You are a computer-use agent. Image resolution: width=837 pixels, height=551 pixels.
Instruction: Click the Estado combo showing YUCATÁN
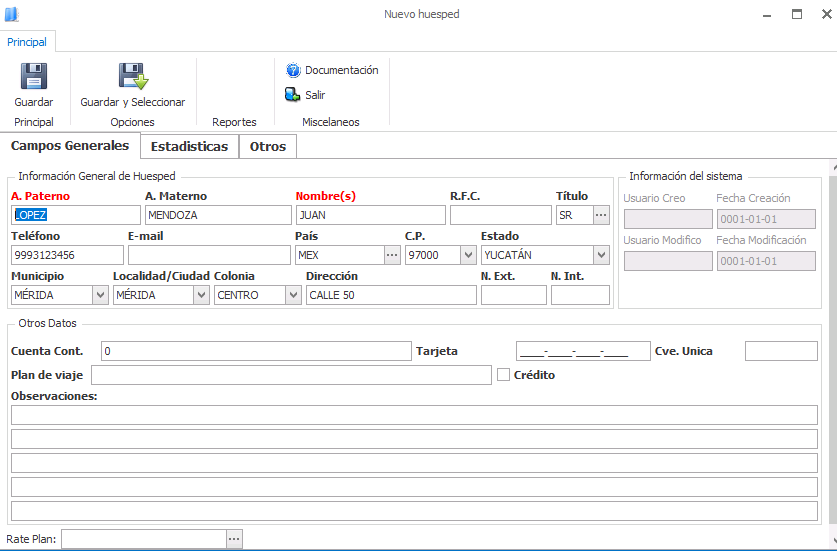(545, 255)
